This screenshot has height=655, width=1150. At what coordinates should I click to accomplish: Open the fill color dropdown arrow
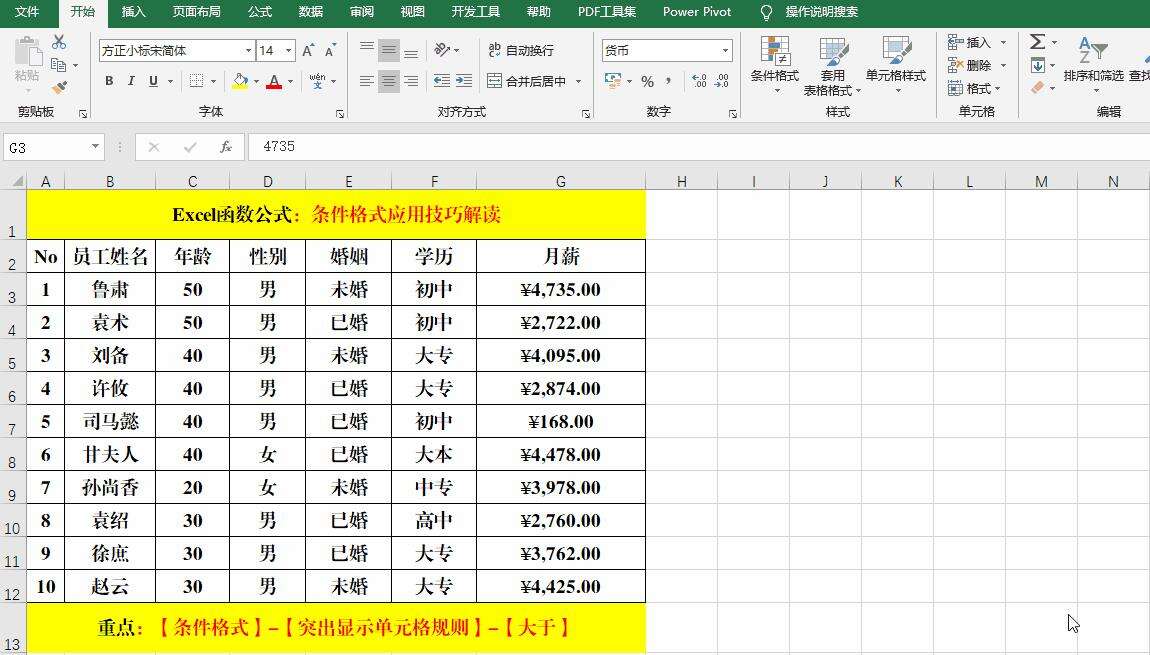coord(256,81)
